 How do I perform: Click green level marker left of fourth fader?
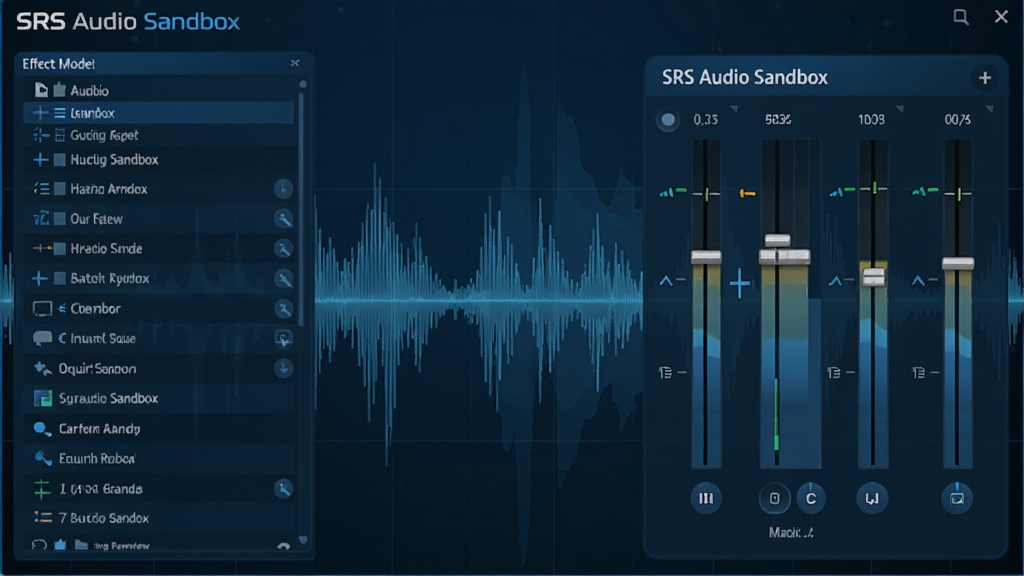(925, 191)
